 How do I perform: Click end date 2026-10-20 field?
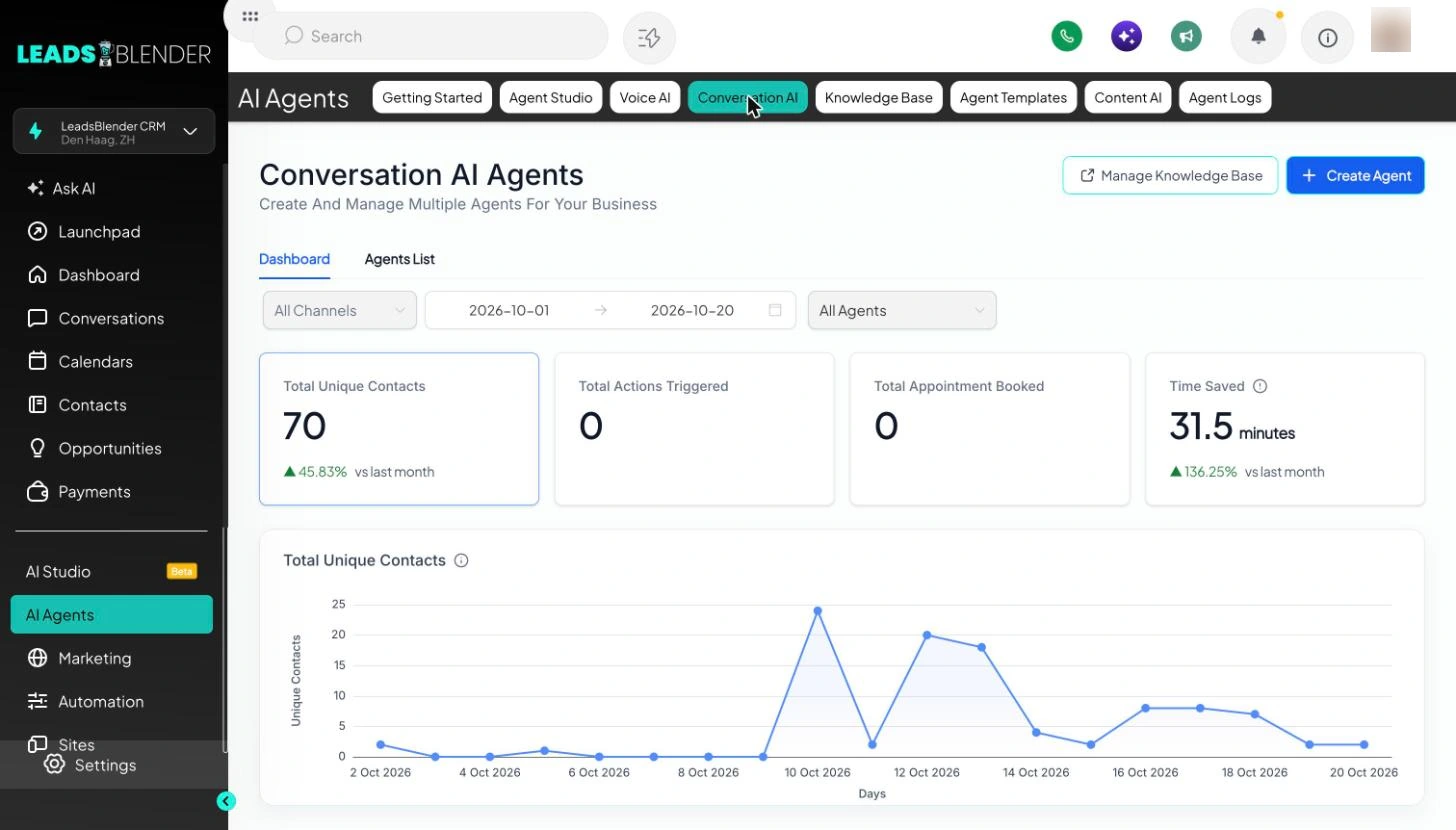click(x=692, y=310)
